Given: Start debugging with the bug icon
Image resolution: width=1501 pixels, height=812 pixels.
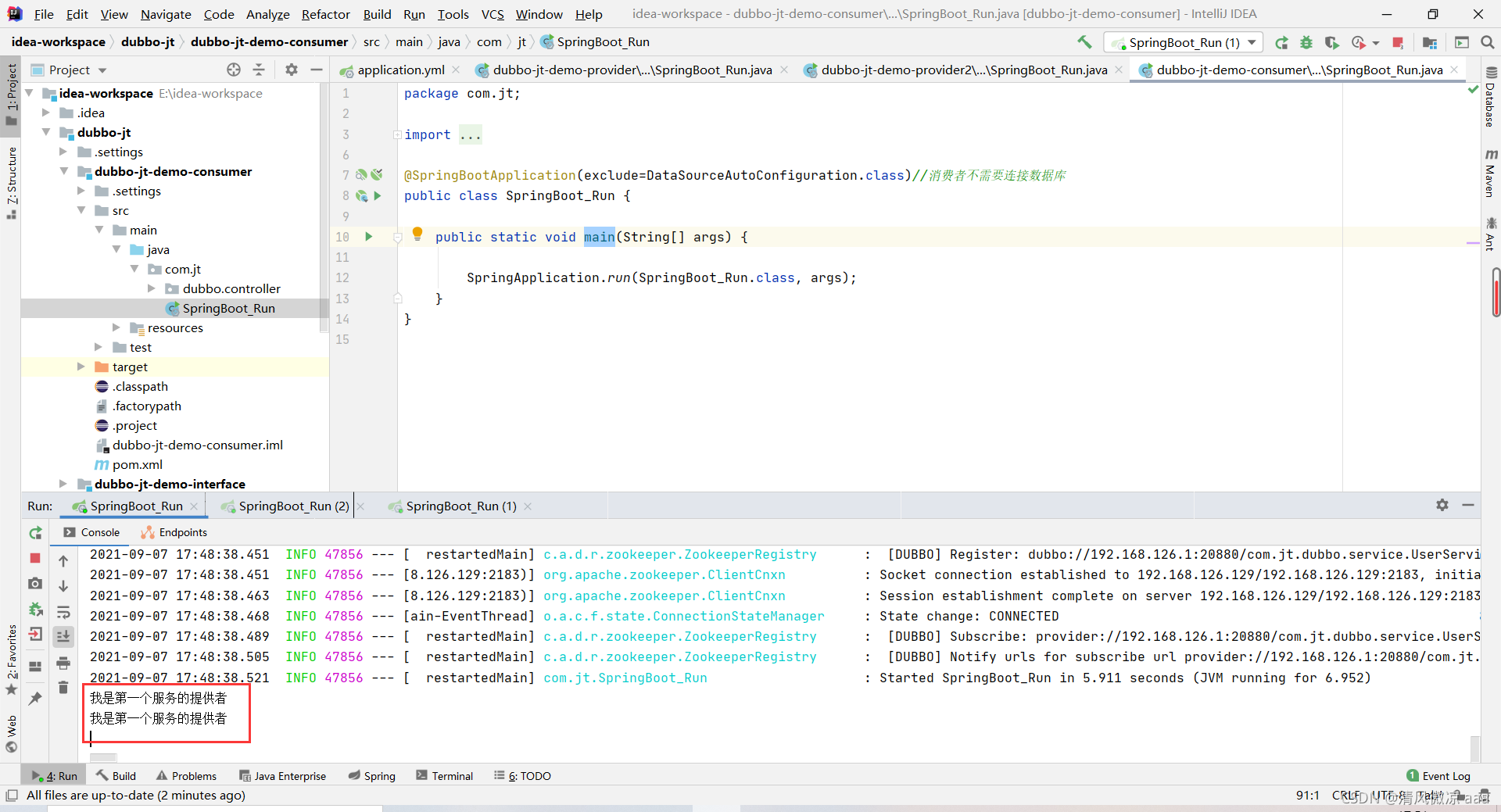Looking at the screenshot, I should pyautogui.click(x=1306, y=42).
